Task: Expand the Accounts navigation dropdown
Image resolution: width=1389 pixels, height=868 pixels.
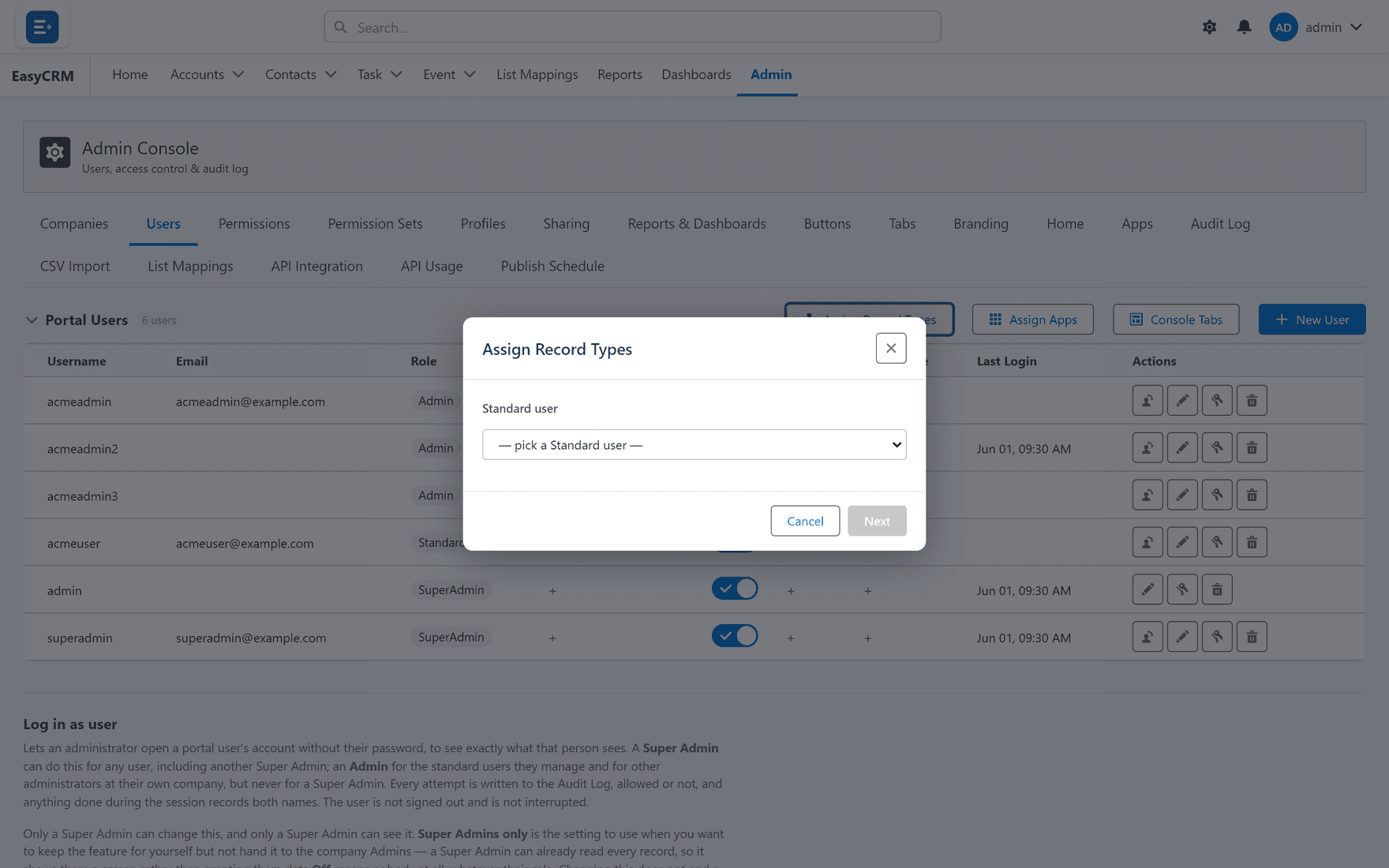Action: [x=207, y=74]
